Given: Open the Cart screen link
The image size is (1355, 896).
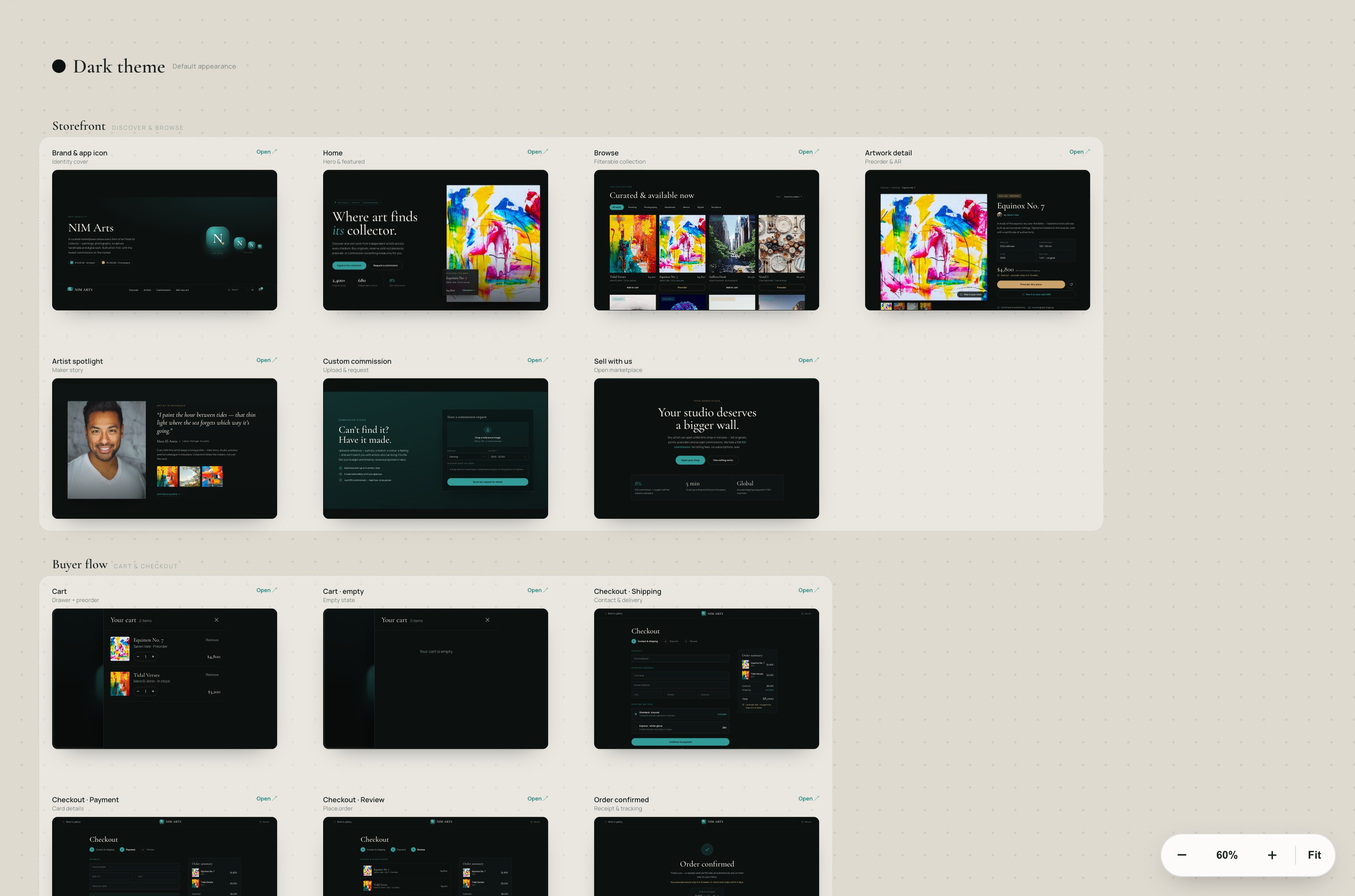Looking at the screenshot, I should (x=266, y=590).
